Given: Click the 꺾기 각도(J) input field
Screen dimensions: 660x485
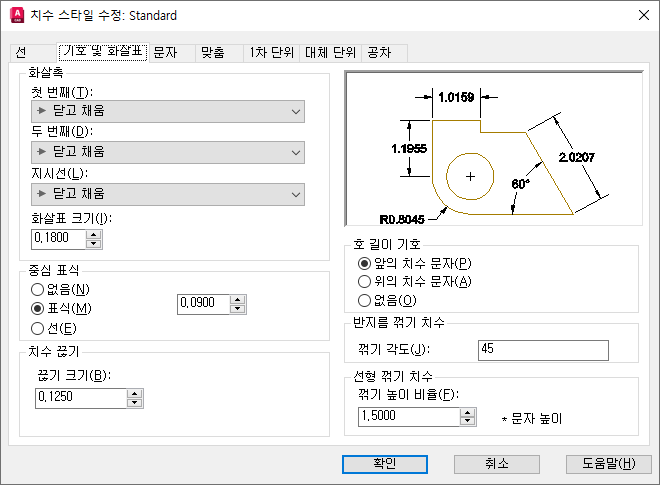Looking at the screenshot, I should pos(543,350).
